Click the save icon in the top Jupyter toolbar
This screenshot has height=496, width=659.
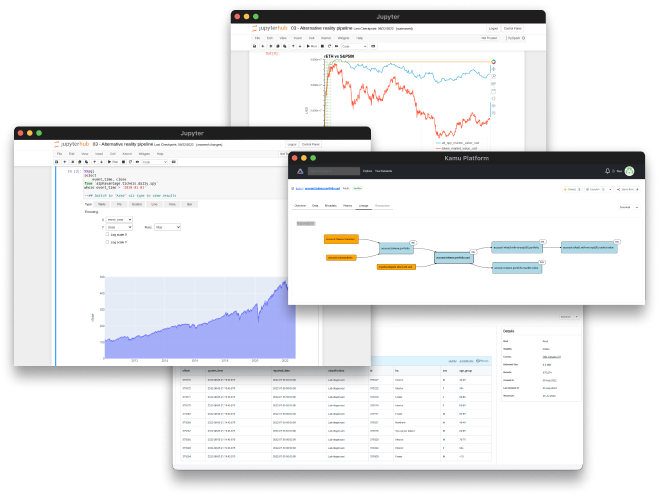255,46
